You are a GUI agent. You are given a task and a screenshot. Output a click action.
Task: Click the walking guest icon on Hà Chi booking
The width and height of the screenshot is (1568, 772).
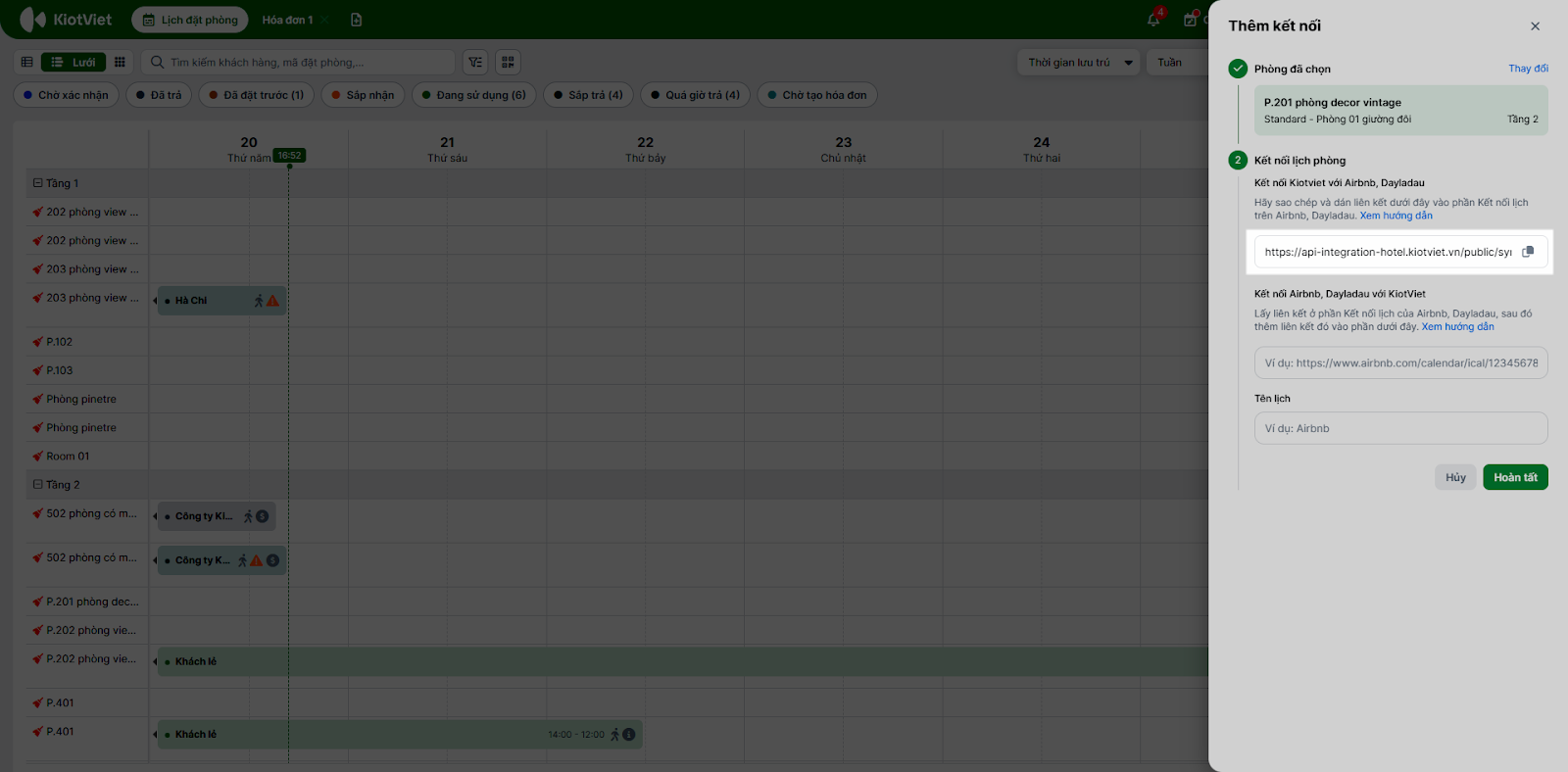coord(259,301)
